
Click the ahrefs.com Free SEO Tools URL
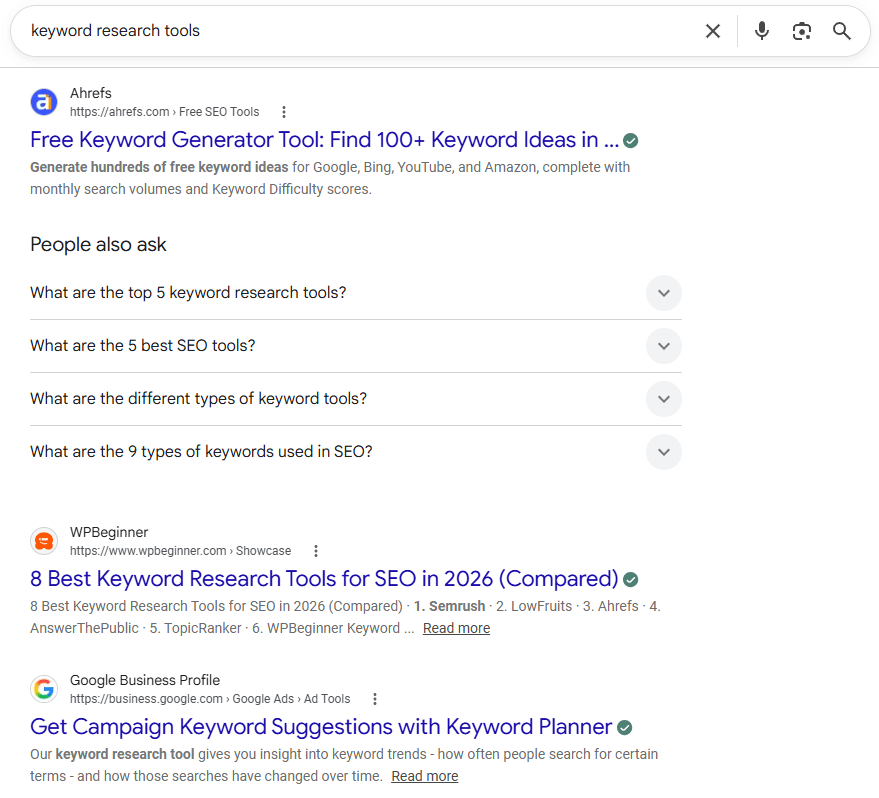[x=164, y=112]
